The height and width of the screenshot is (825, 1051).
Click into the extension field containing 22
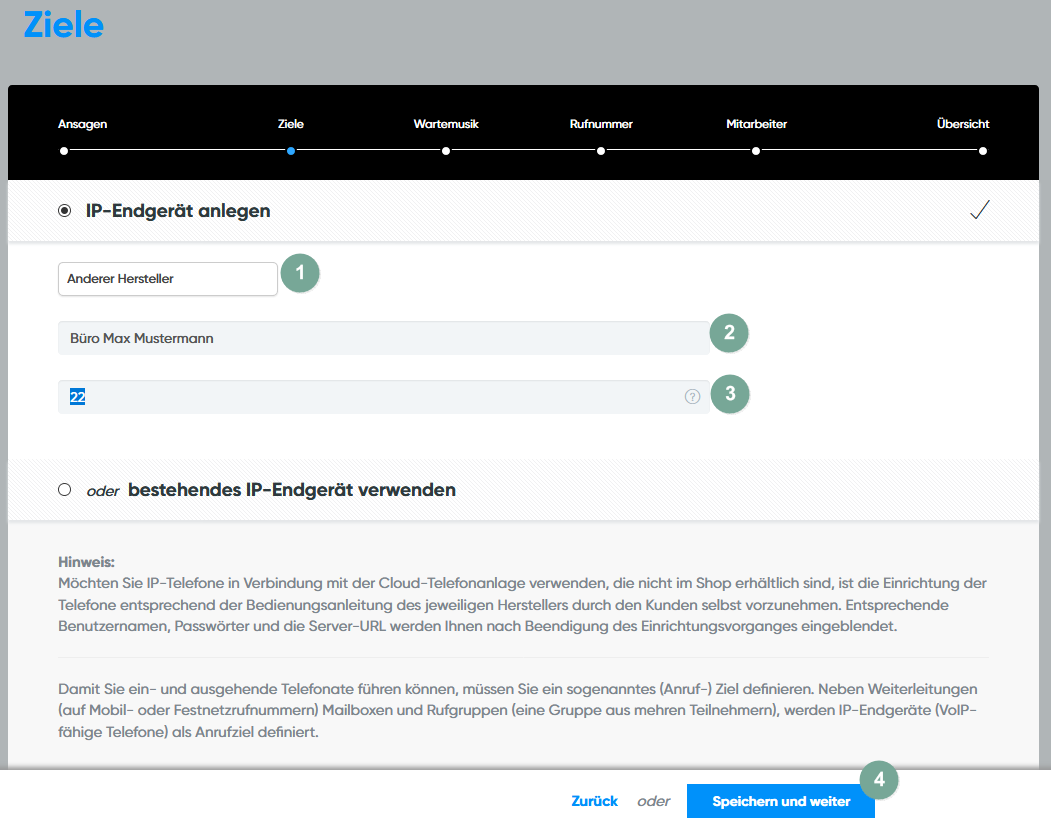tap(370, 397)
